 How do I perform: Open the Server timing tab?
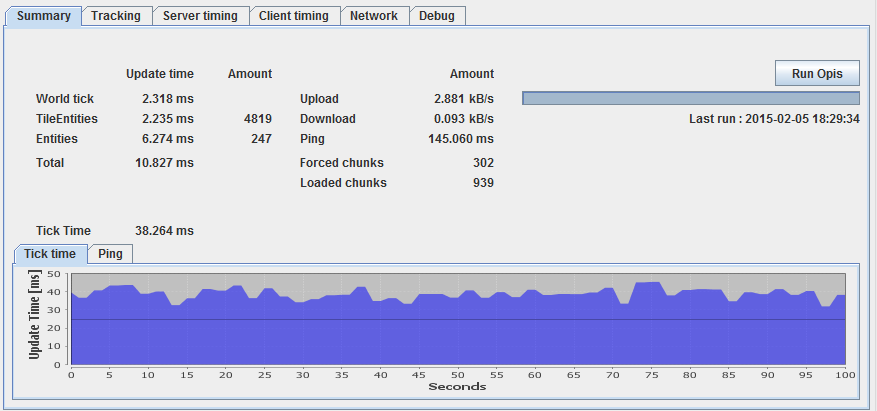(200, 16)
